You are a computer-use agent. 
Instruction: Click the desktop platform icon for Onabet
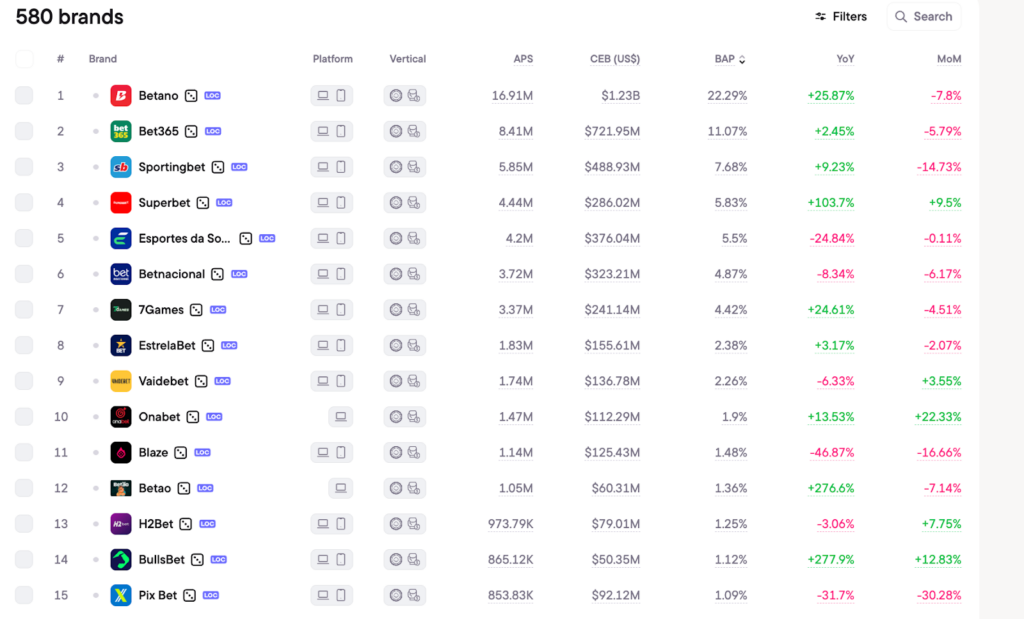pyautogui.click(x=340, y=417)
